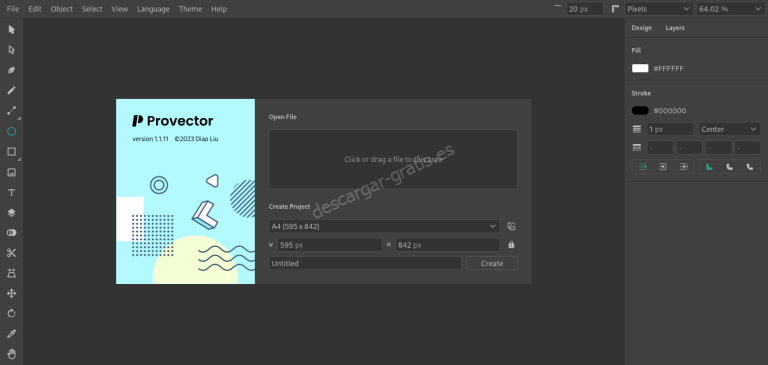This screenshot has height=365, width=768.
Task: Choose the miter line join option
Action: click(x=709, y=167)
